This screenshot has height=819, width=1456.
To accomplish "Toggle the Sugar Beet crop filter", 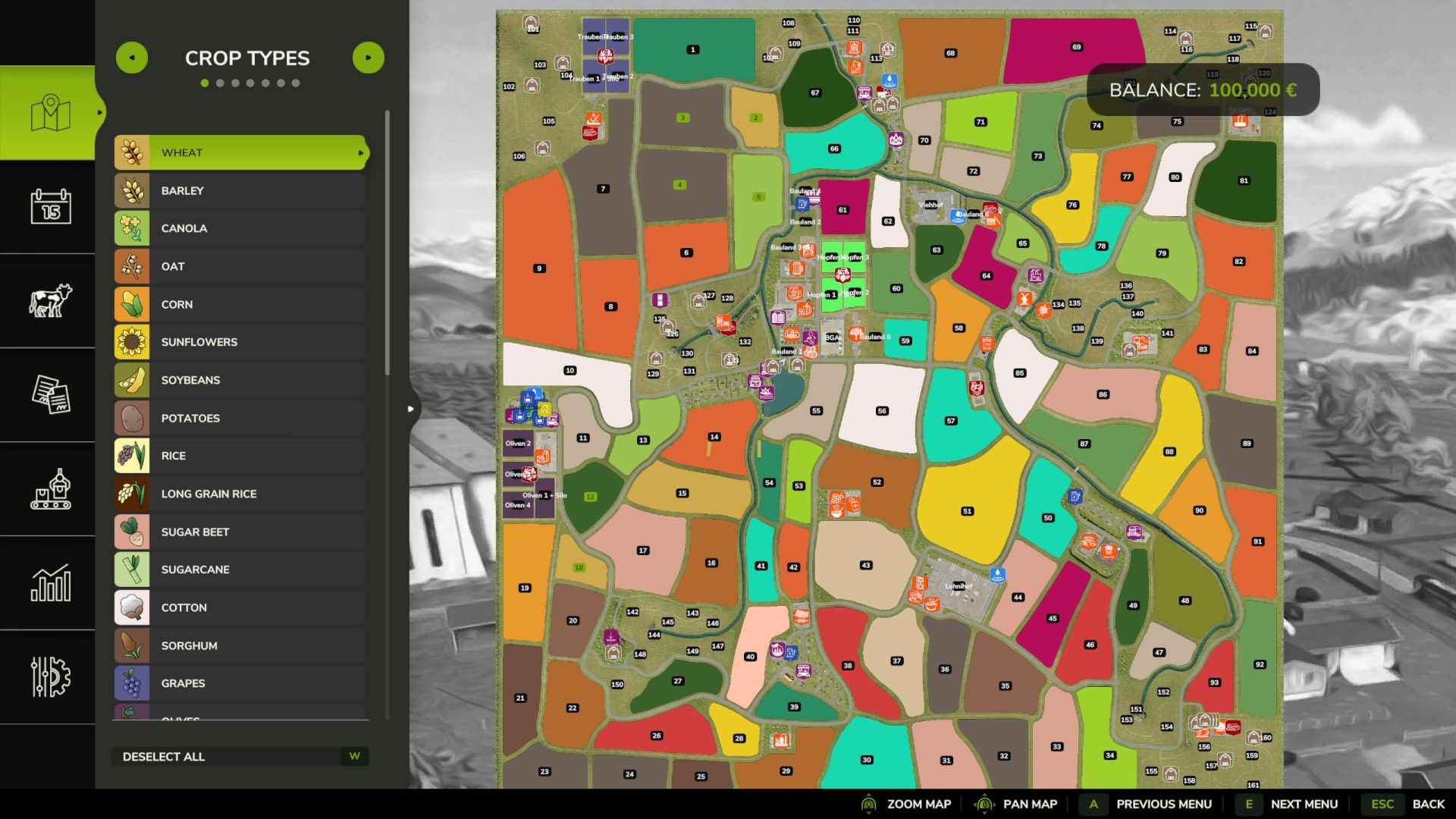I will click(240, 532).
